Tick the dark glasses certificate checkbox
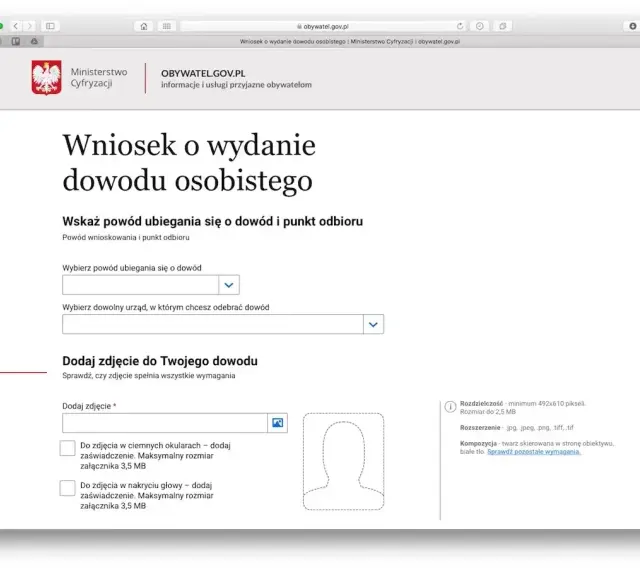The width and height of the screenshot is (640, 570). click(x=67, y=448)
